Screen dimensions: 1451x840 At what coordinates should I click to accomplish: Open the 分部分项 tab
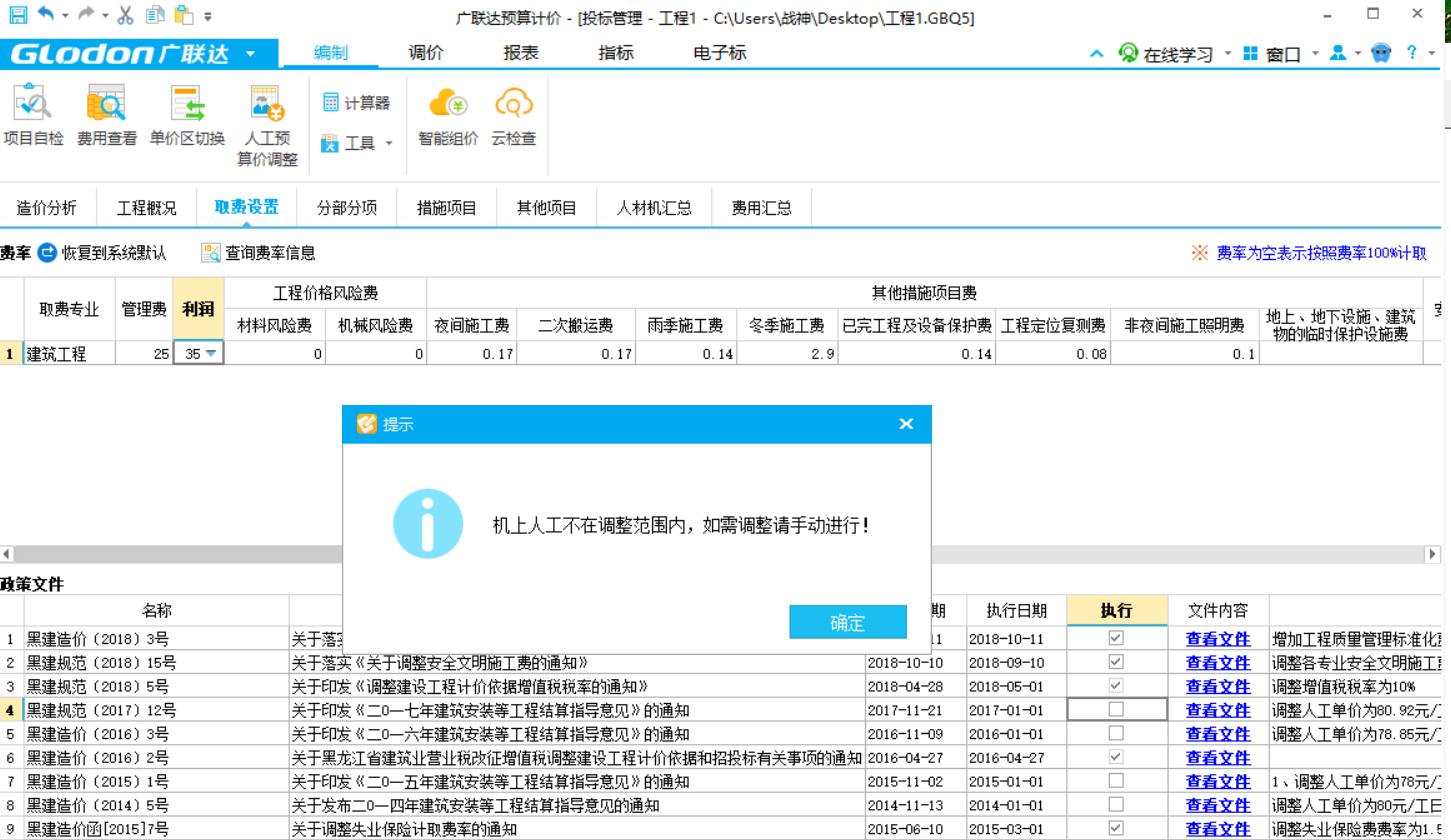point(347,208)
